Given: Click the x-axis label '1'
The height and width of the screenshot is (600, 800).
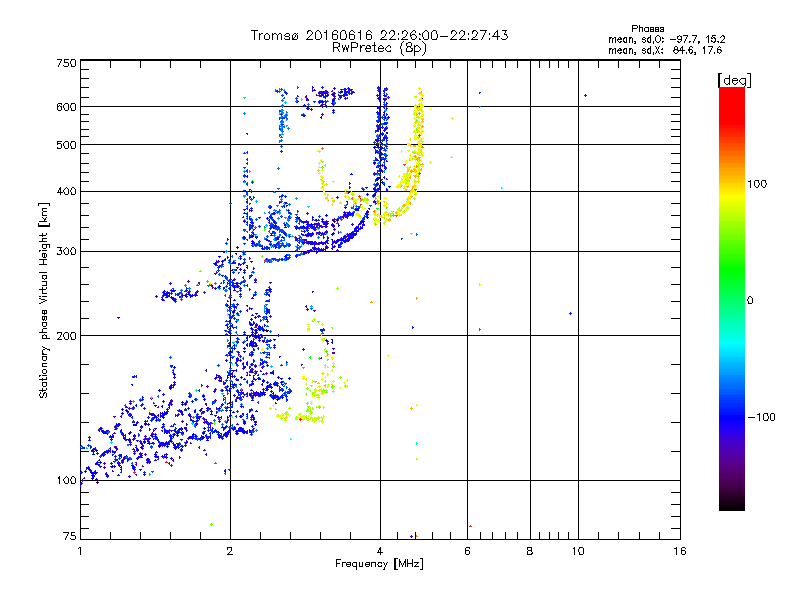Looking at the screenshot, I should [80, 551].
